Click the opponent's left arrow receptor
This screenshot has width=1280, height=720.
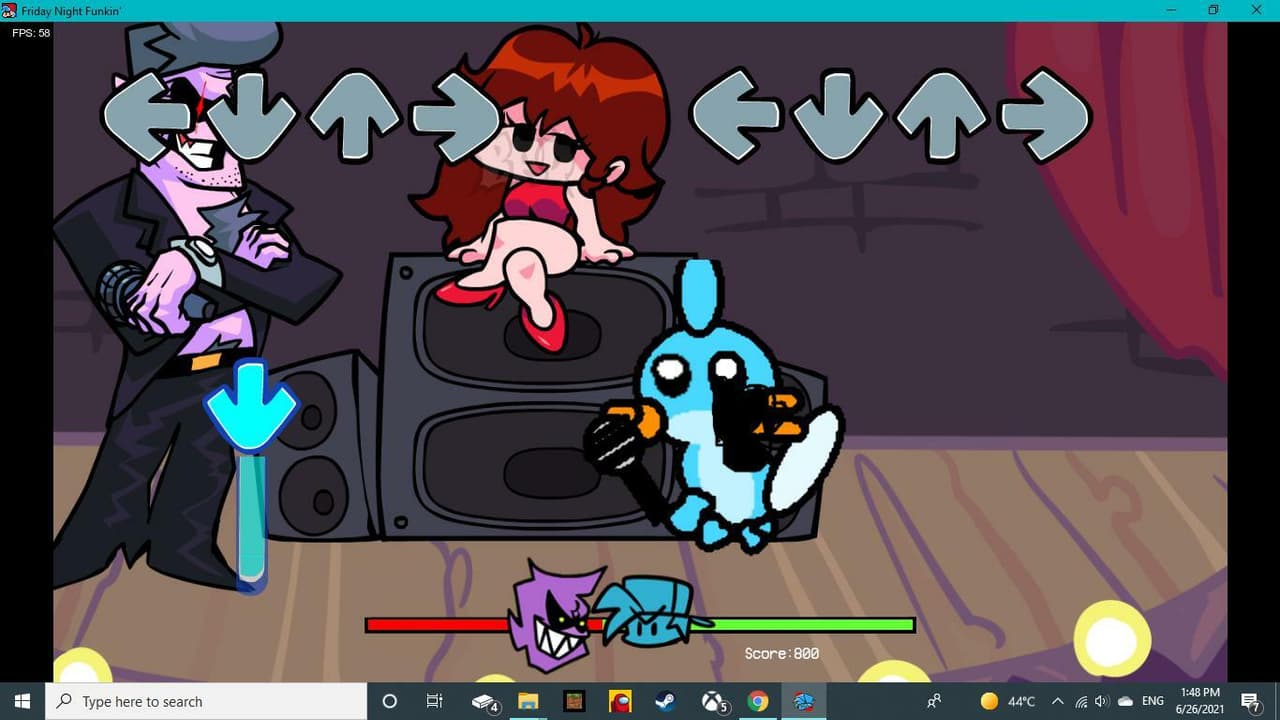(147, 116)
